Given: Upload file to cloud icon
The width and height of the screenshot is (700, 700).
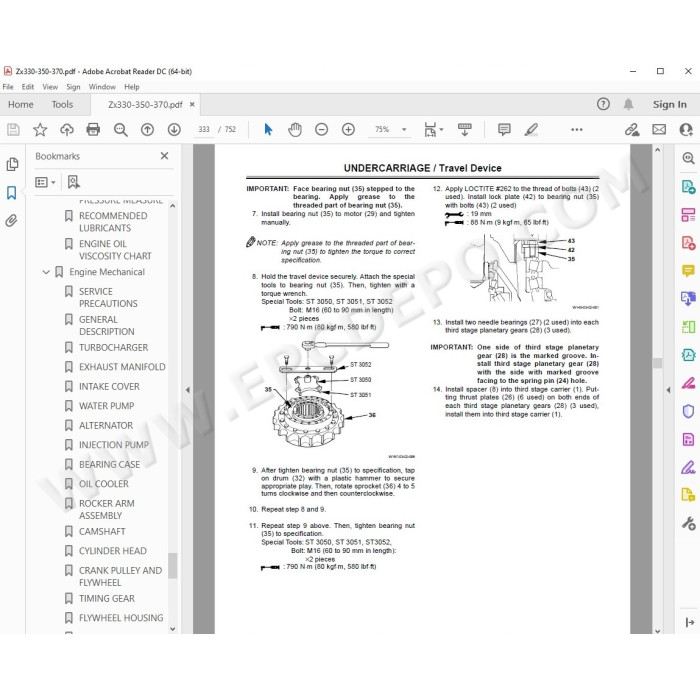Looking at the screenshot, I should 67,129.
